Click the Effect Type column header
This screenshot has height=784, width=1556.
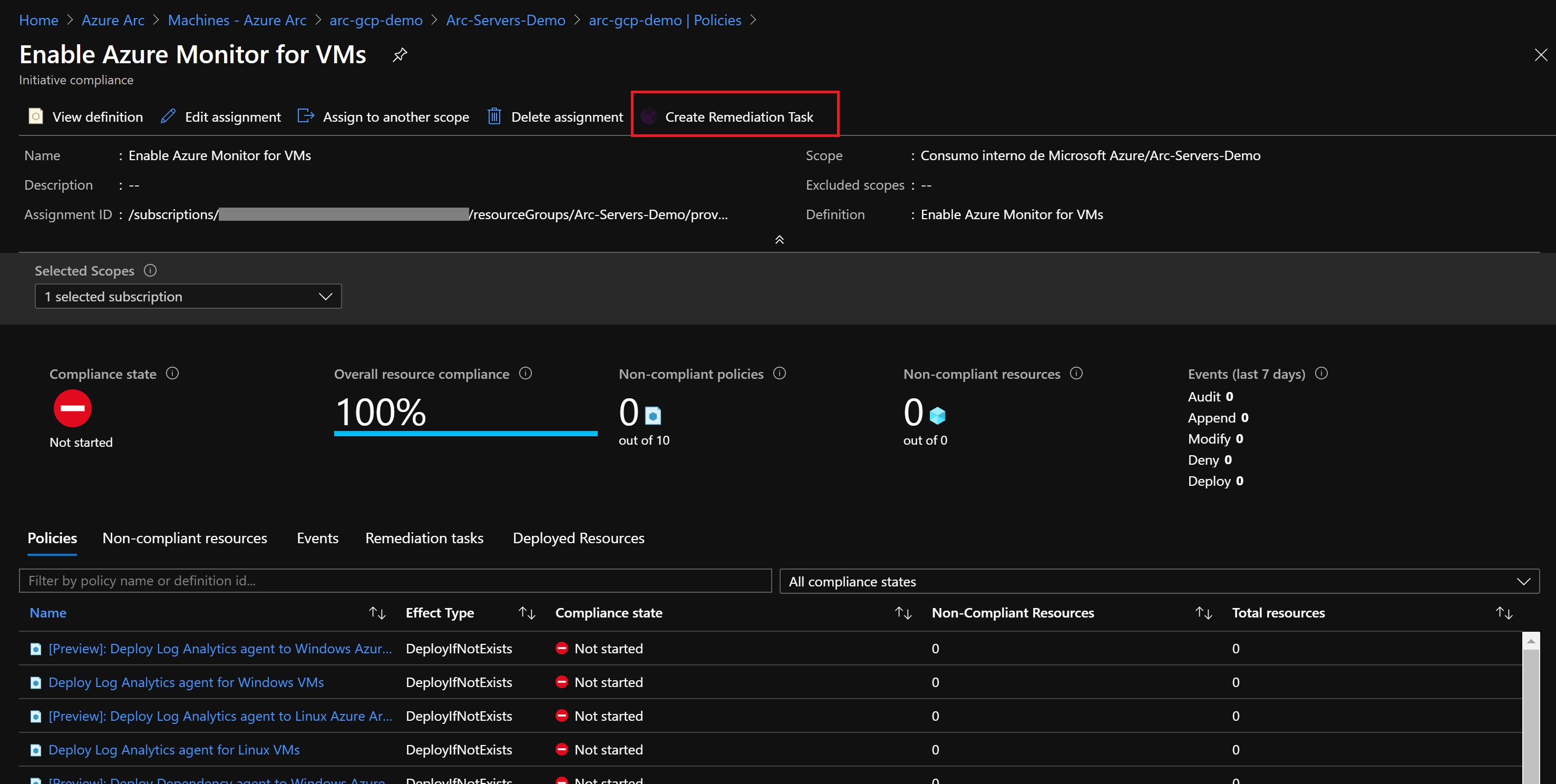[440, 613]
